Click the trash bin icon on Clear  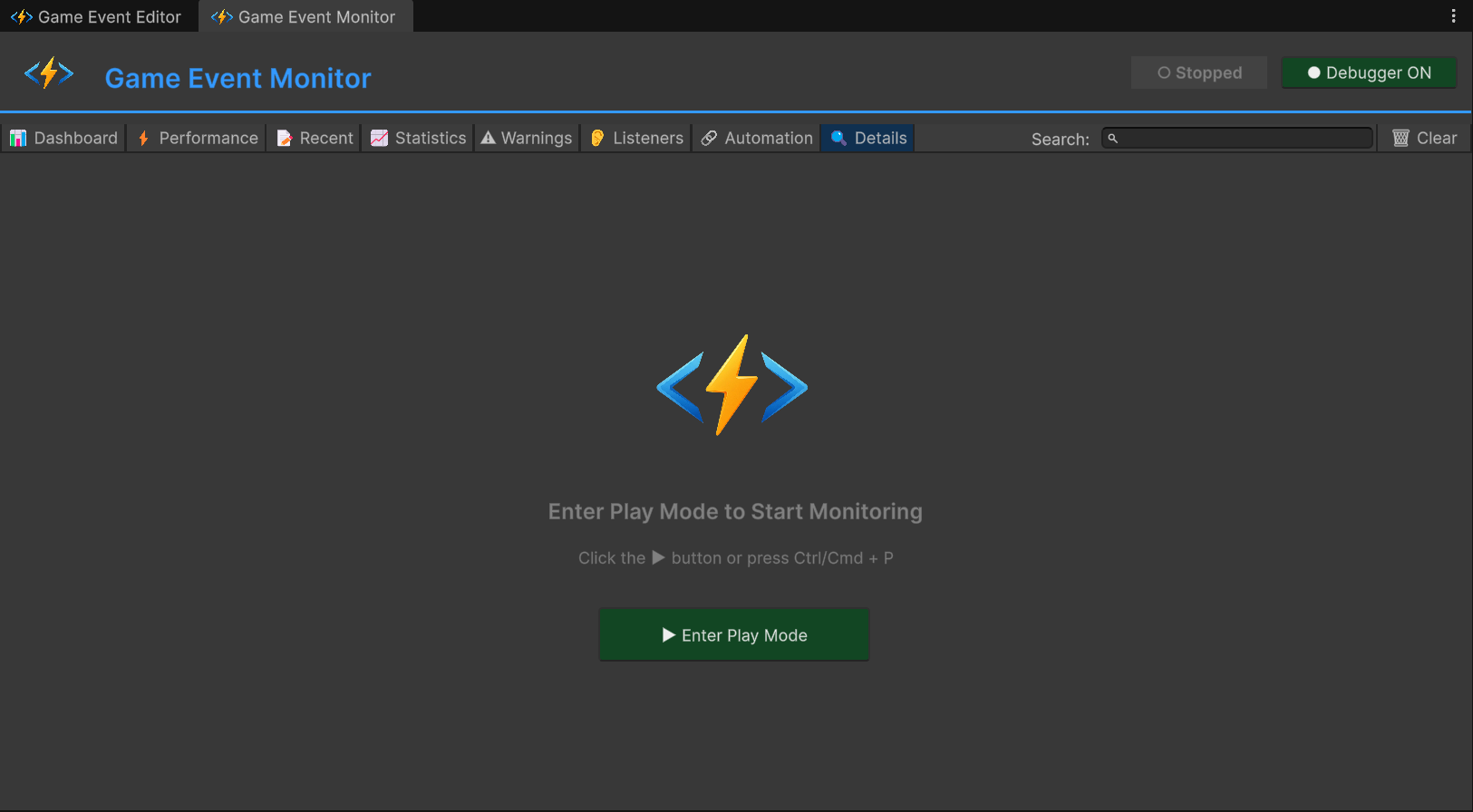pyautogui.click(x=1400, y=138)
